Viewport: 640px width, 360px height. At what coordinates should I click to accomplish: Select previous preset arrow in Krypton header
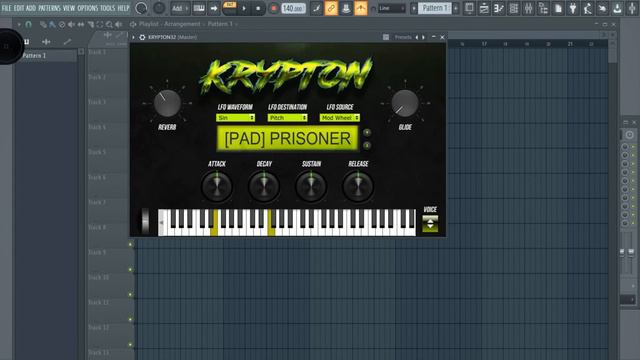417,37
